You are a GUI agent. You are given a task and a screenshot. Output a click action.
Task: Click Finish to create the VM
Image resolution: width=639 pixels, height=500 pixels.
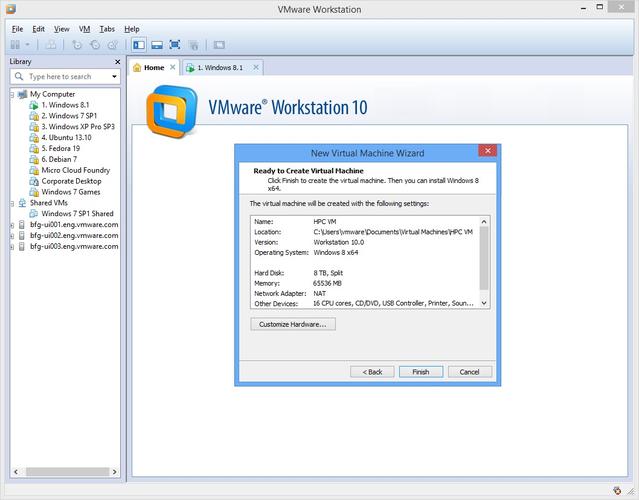pos(420,371)
